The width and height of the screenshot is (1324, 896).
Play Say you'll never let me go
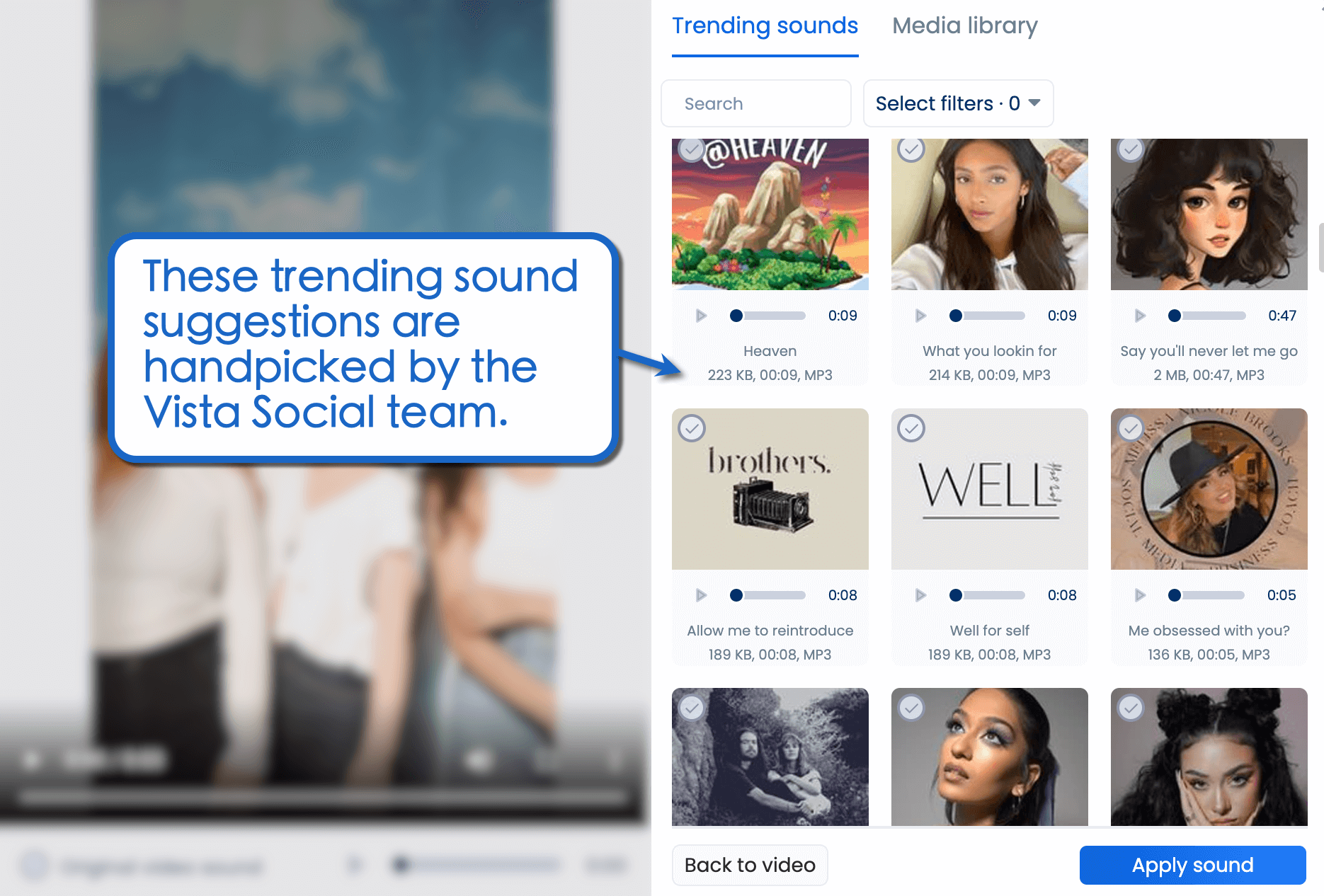(x=1140, y=316)
